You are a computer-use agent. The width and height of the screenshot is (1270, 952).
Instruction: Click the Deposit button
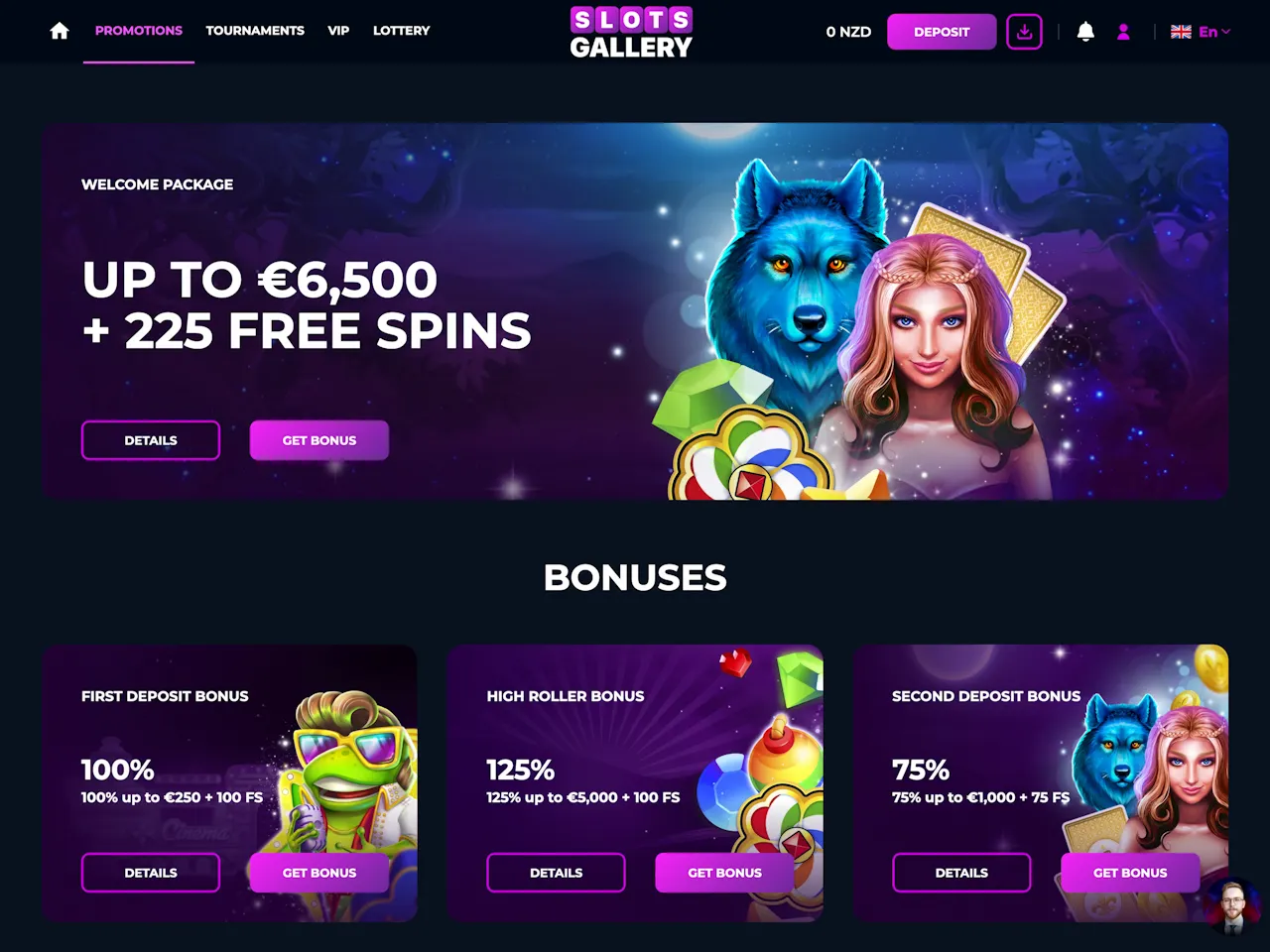click(942, 32)
